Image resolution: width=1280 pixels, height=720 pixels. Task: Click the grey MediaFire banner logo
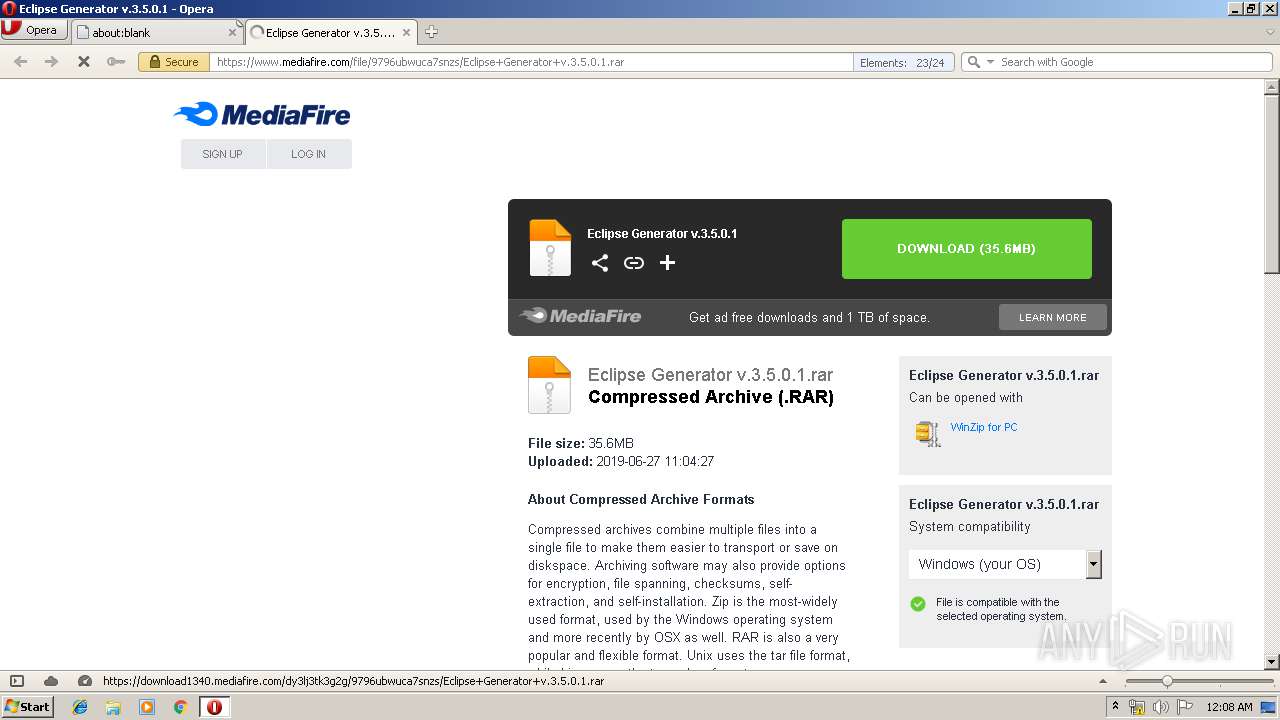coord(580,316)
